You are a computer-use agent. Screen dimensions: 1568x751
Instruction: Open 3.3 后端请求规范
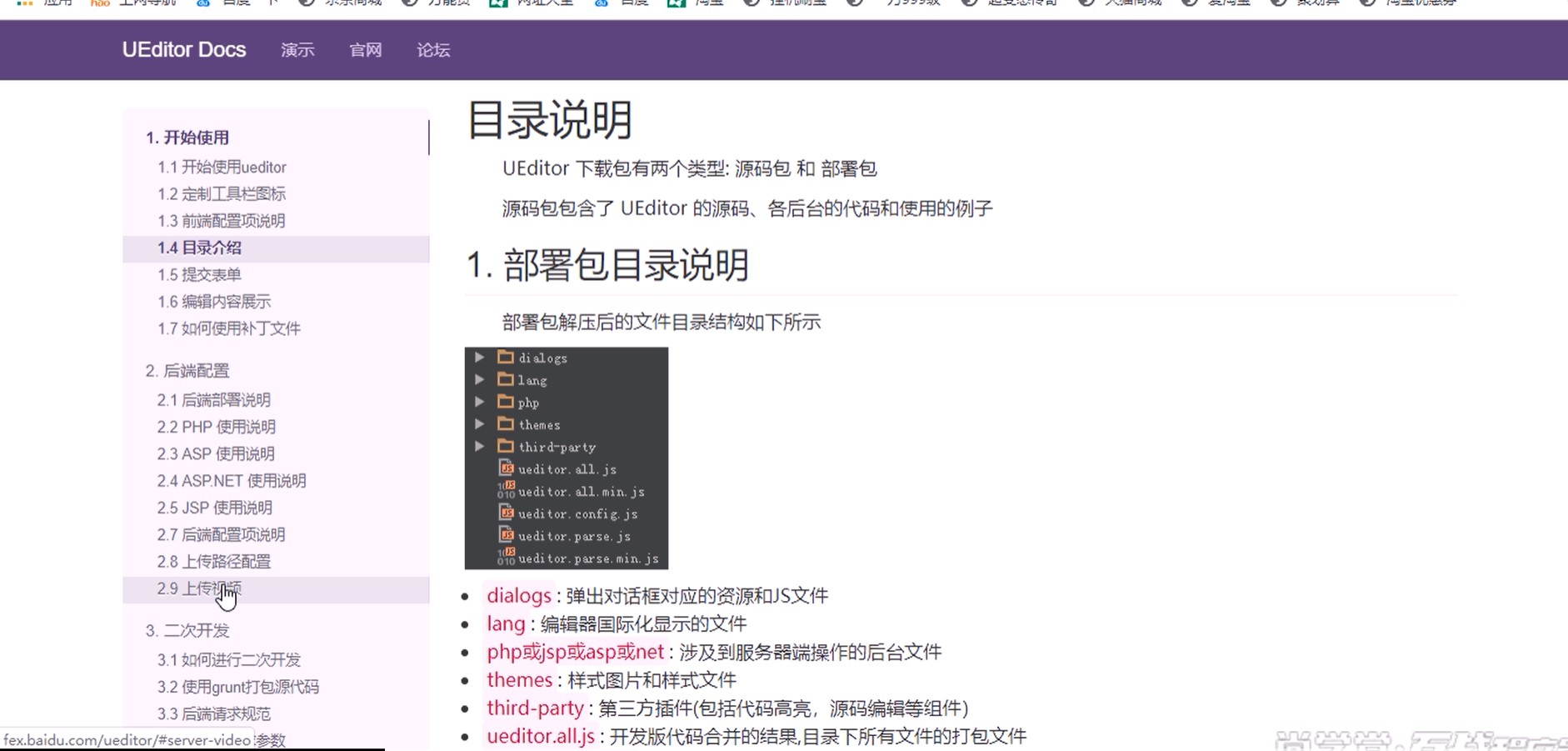click(214, 714)
